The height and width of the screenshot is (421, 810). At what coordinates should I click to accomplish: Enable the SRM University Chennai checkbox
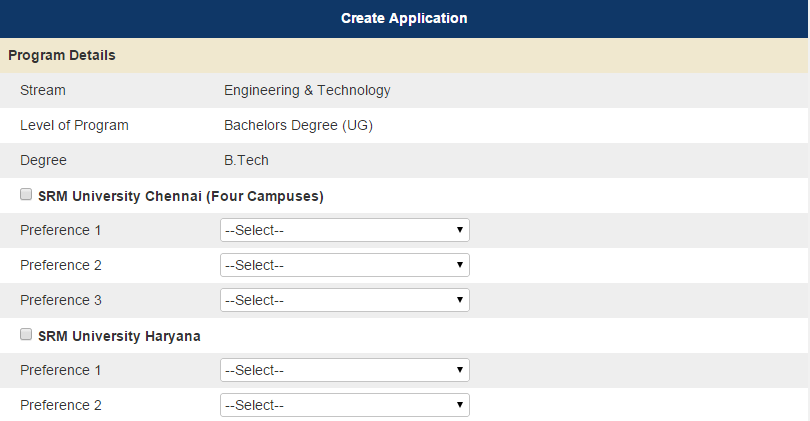tap(26, 195)
